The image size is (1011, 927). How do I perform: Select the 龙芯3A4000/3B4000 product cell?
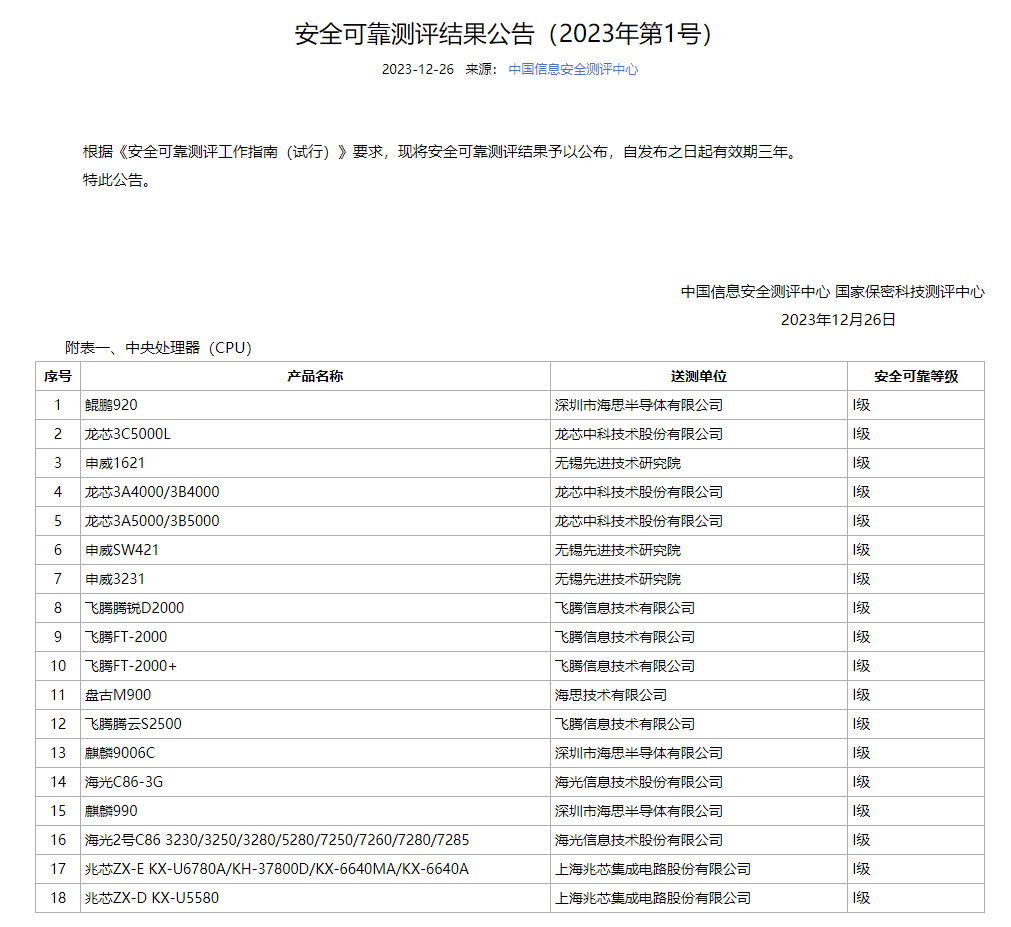[315, 493]
